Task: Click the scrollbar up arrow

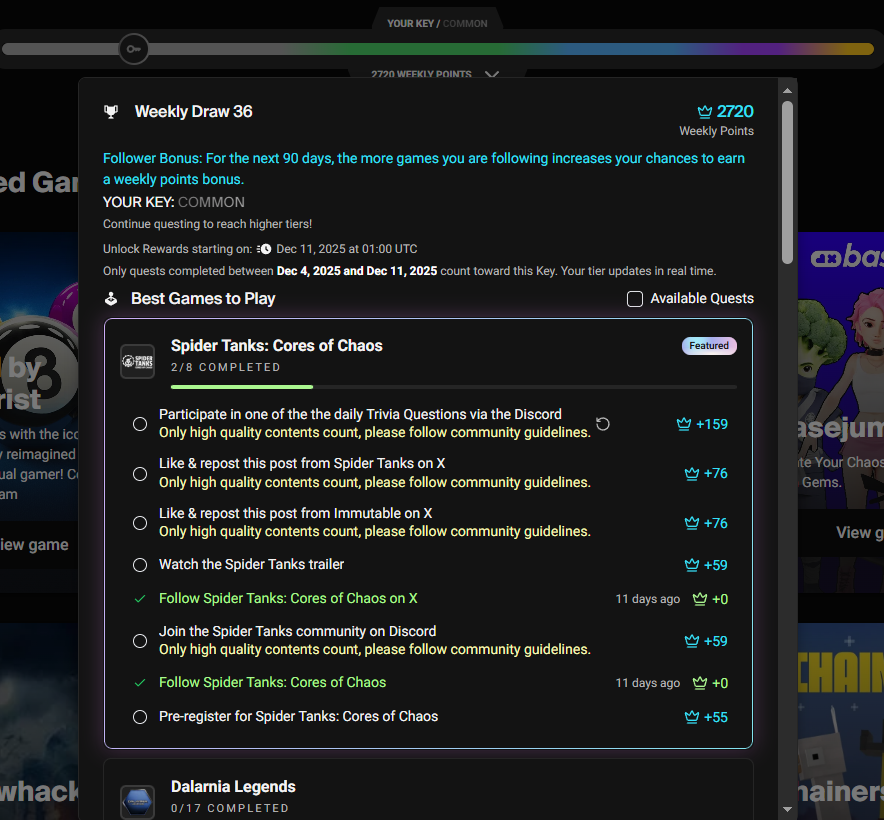Action: (788, 90)
